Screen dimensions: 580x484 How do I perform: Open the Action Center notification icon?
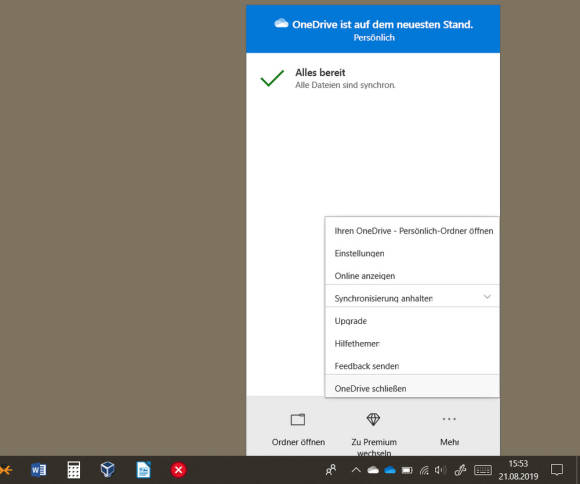[x=557, y=470]
